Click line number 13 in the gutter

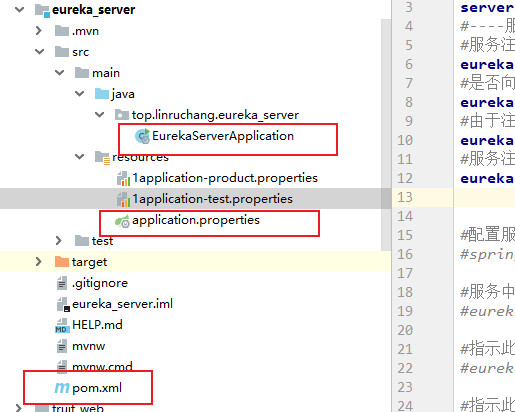405,197
